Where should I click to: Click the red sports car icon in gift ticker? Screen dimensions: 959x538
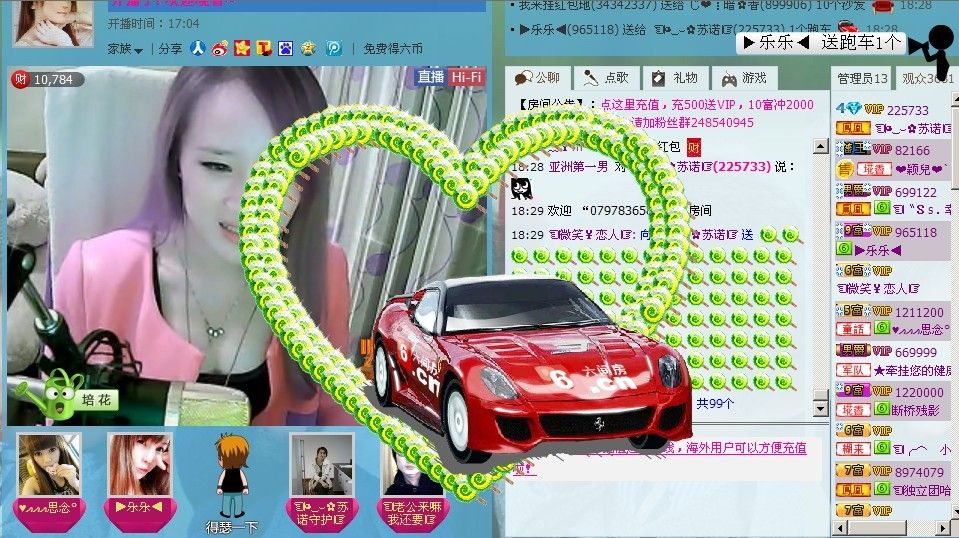pyautogui.click(x=848, y=28)
